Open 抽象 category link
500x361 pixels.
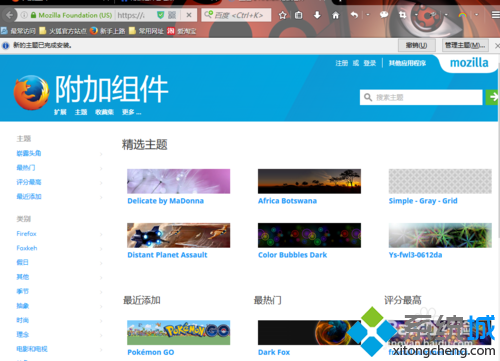[x=23, y=306]
